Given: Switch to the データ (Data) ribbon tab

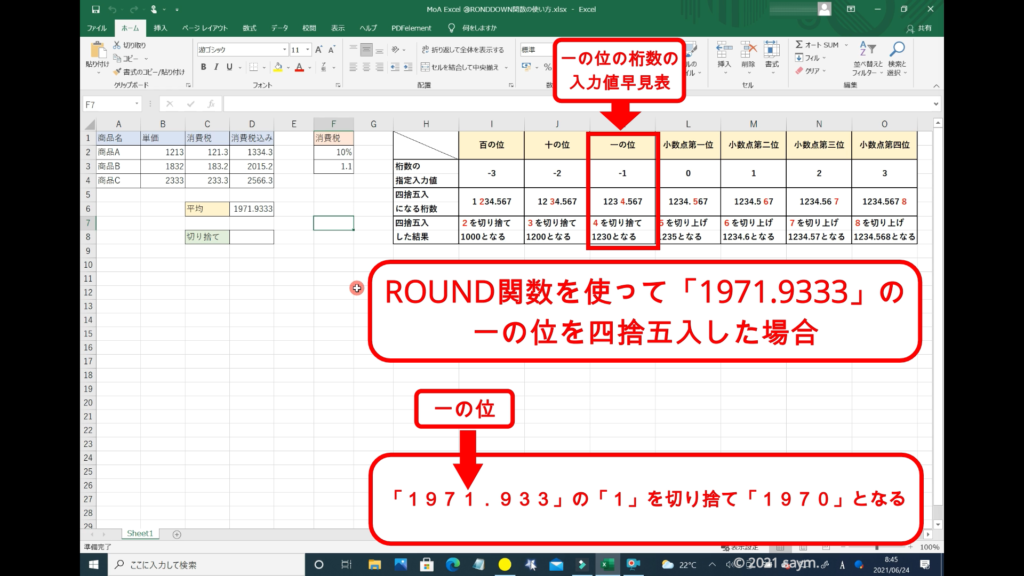Looking at the screenshot, I should pyautogui.click(x=279, y=28).
